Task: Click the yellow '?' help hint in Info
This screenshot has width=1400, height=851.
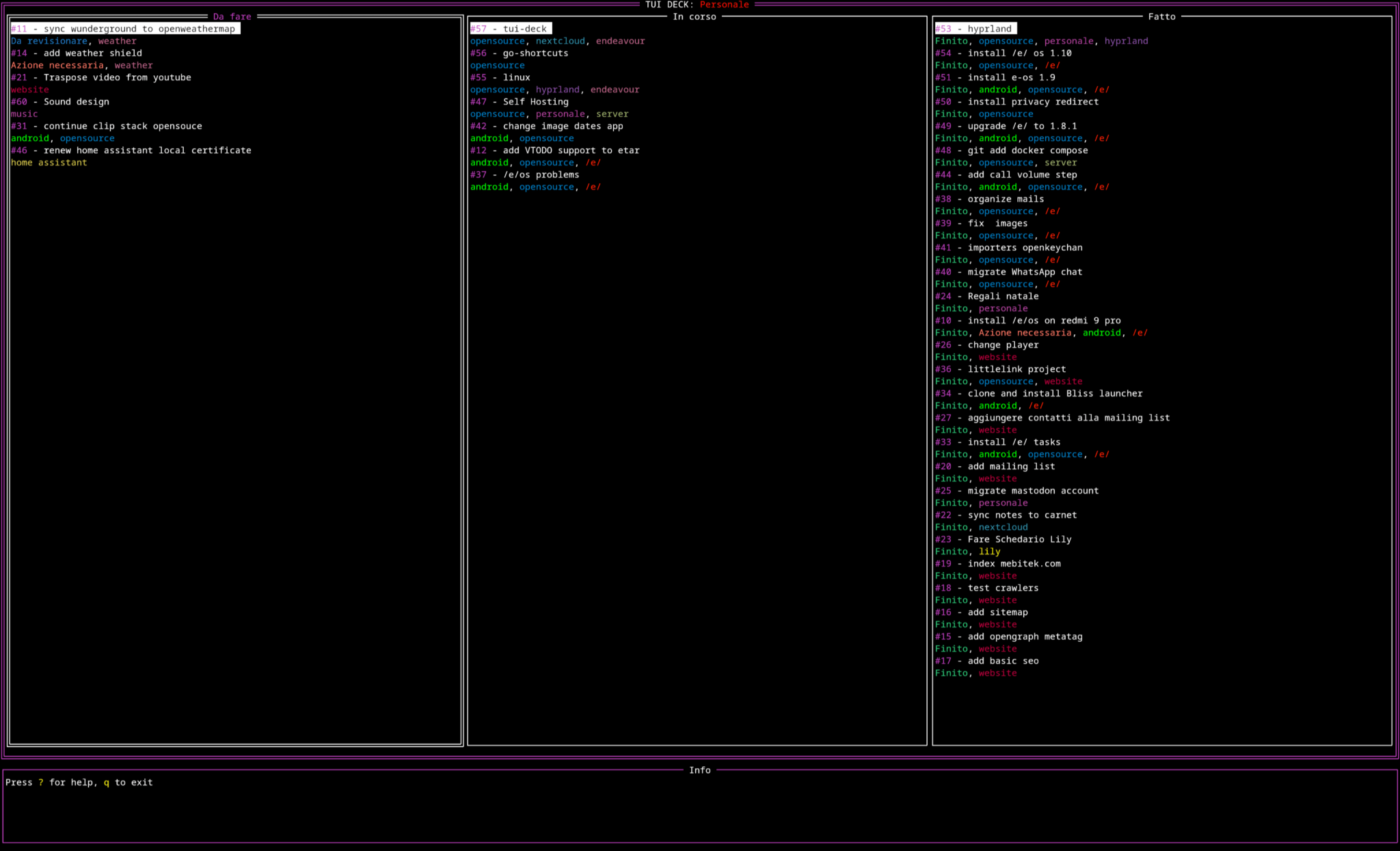Action: 41,783
